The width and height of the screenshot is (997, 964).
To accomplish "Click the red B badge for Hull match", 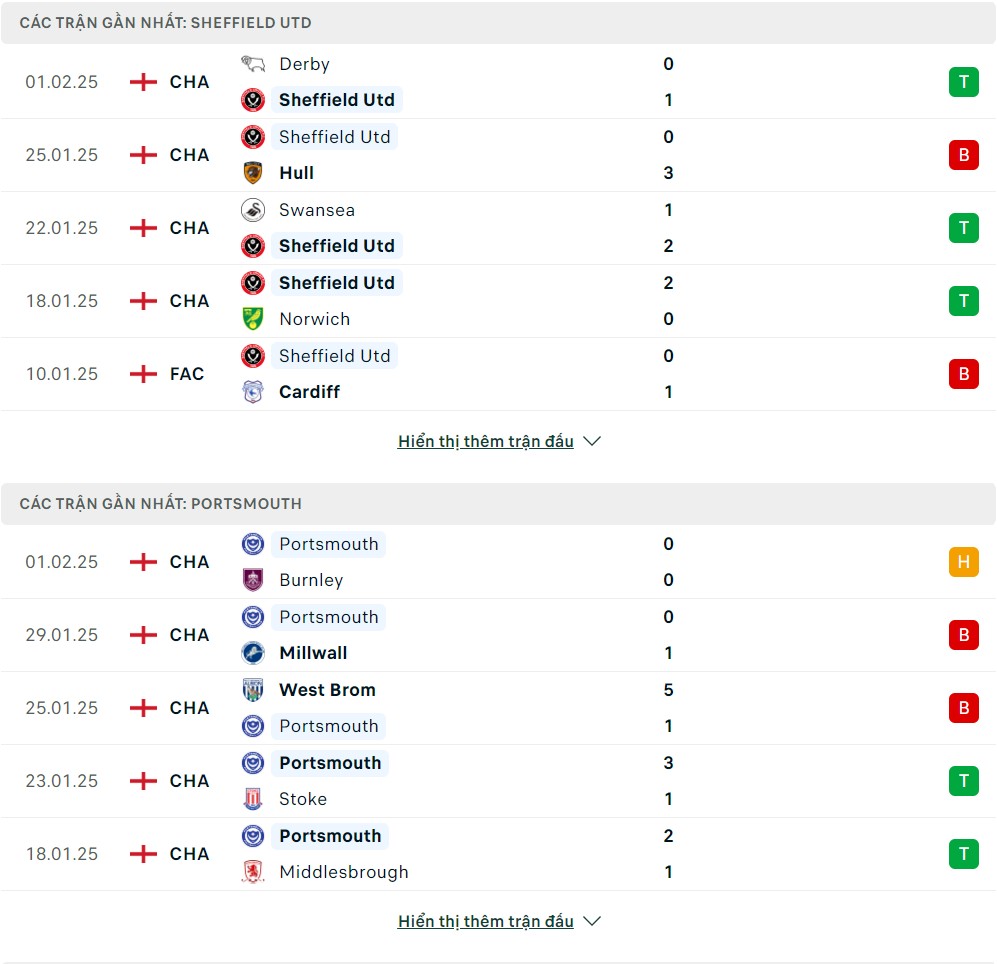I will (x=964, y=155).
